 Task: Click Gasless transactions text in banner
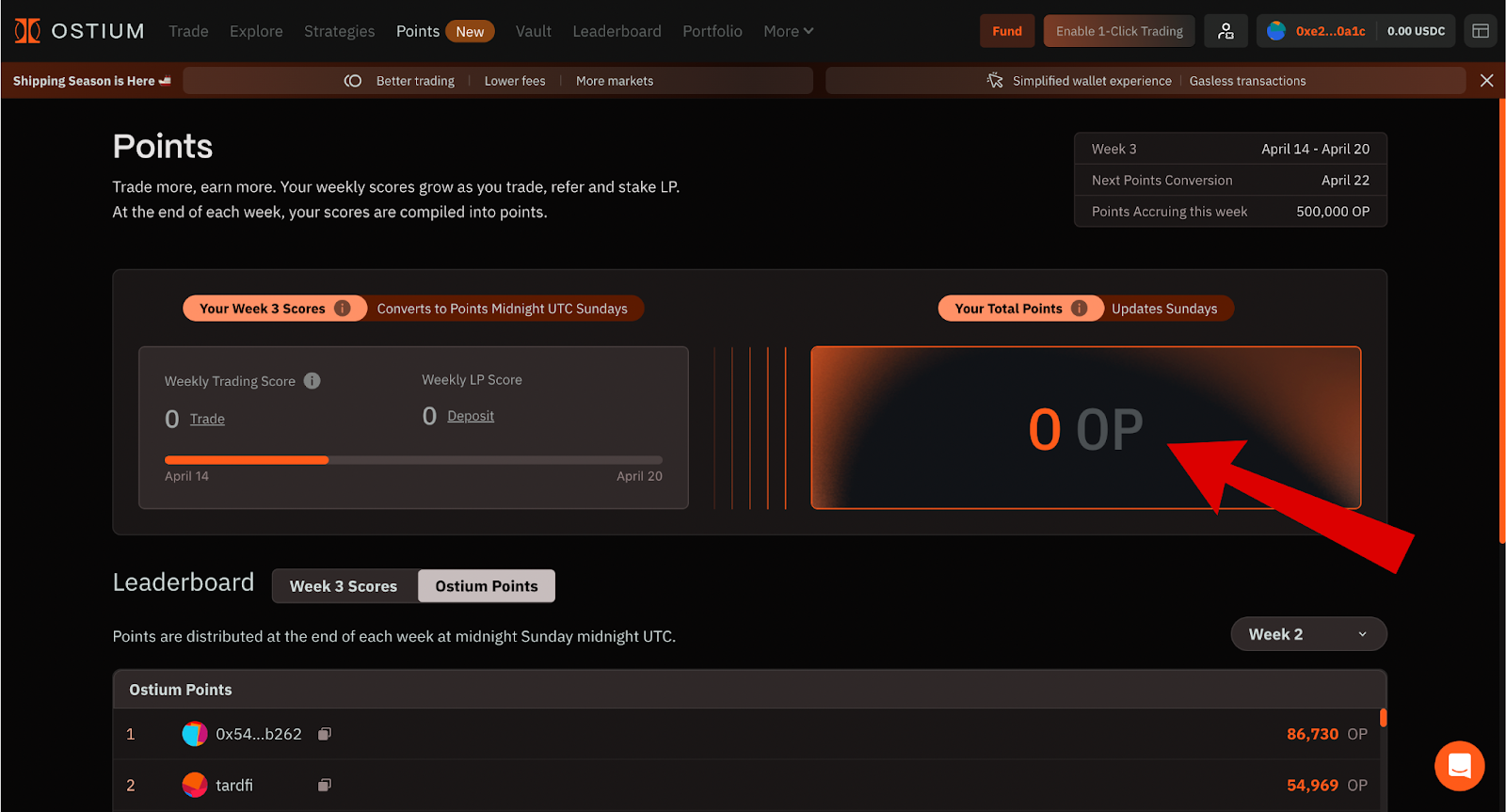click(x=1247, y=81)
